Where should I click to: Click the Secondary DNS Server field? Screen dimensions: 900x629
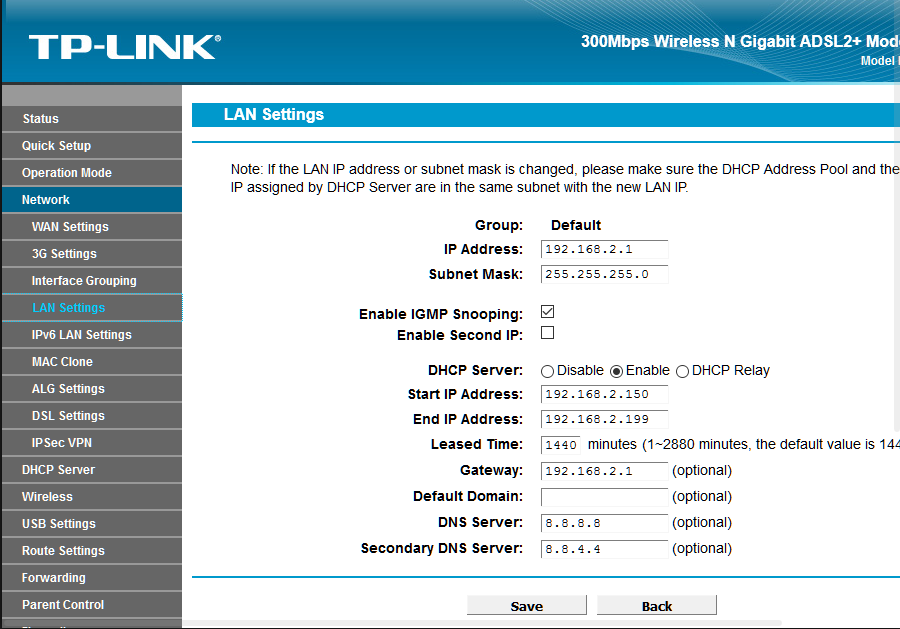[604, 549]
